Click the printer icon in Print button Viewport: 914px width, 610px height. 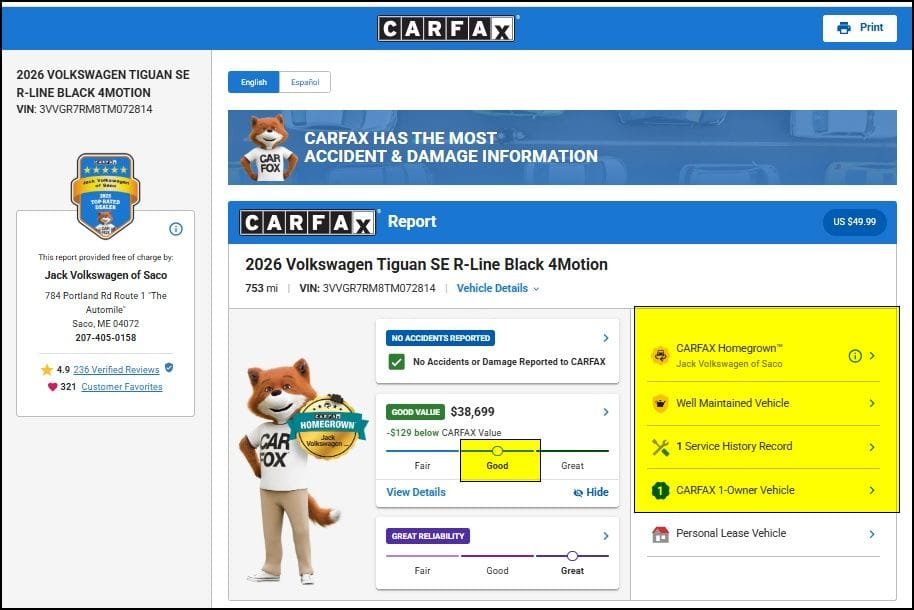[843, 28]
